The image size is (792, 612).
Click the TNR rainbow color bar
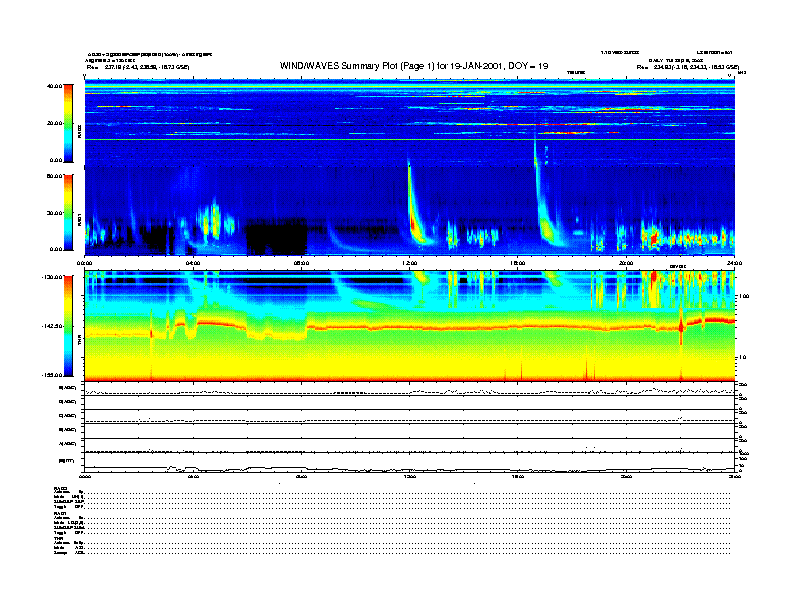[68, 326]
